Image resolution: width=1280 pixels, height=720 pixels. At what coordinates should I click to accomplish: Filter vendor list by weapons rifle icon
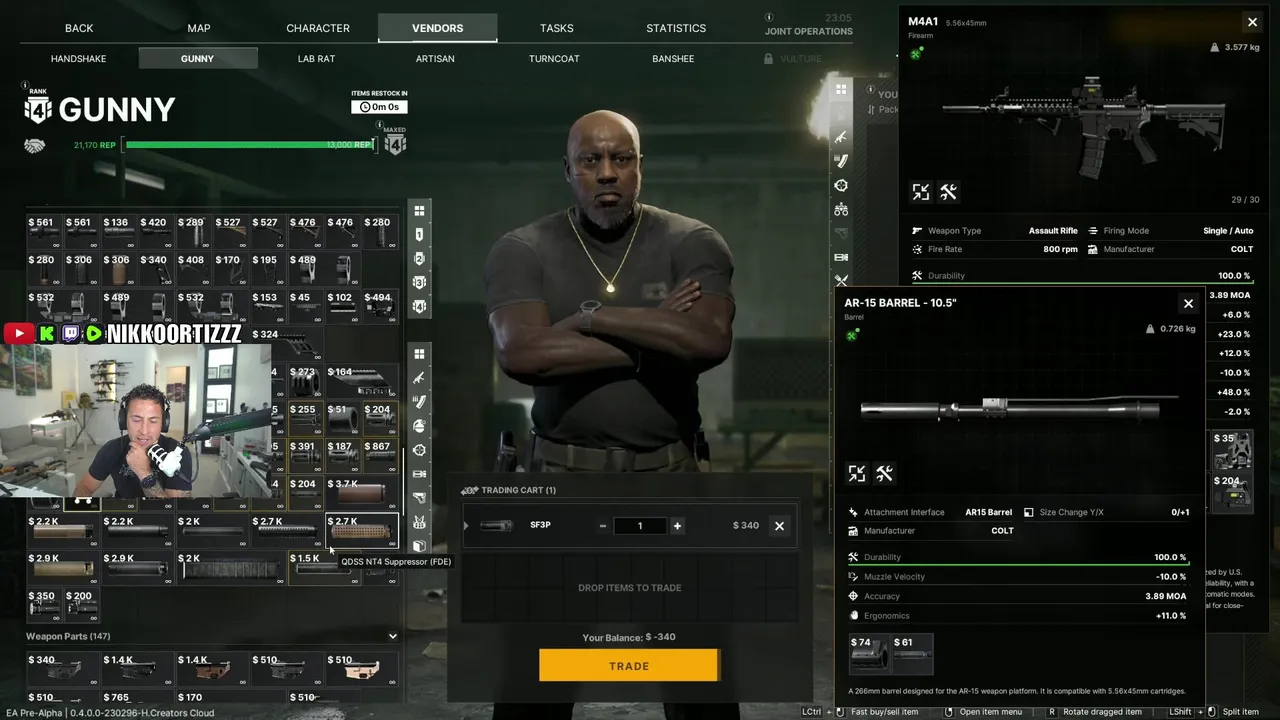click(420, 378)
